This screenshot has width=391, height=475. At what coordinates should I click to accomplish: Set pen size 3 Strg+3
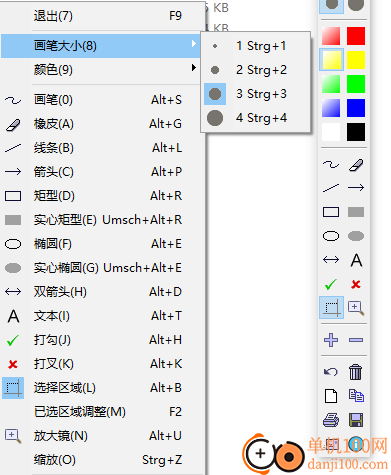coord(256,94)
